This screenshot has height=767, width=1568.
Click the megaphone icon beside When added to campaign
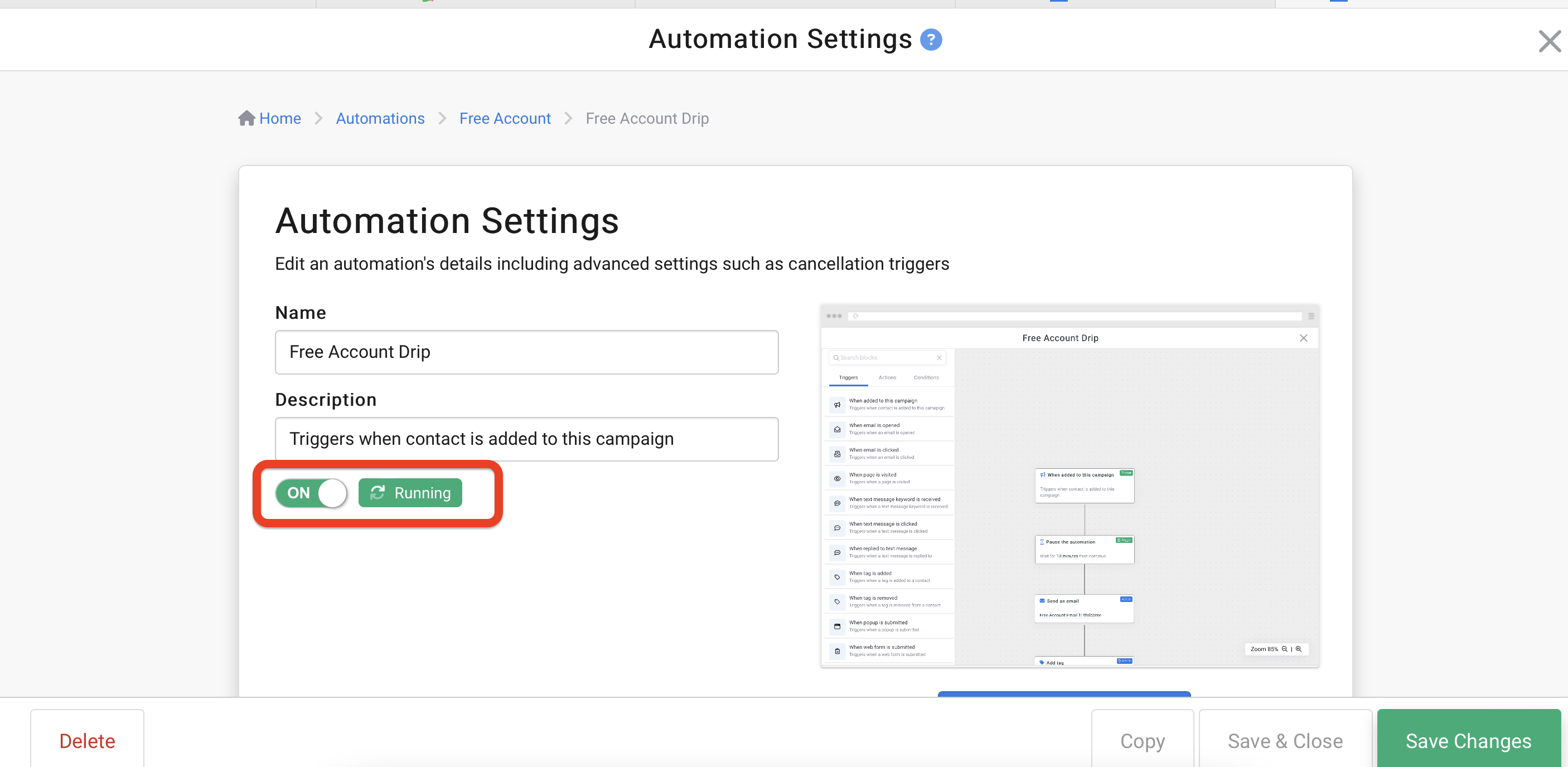pyautogui.click(x=837, y=405)
